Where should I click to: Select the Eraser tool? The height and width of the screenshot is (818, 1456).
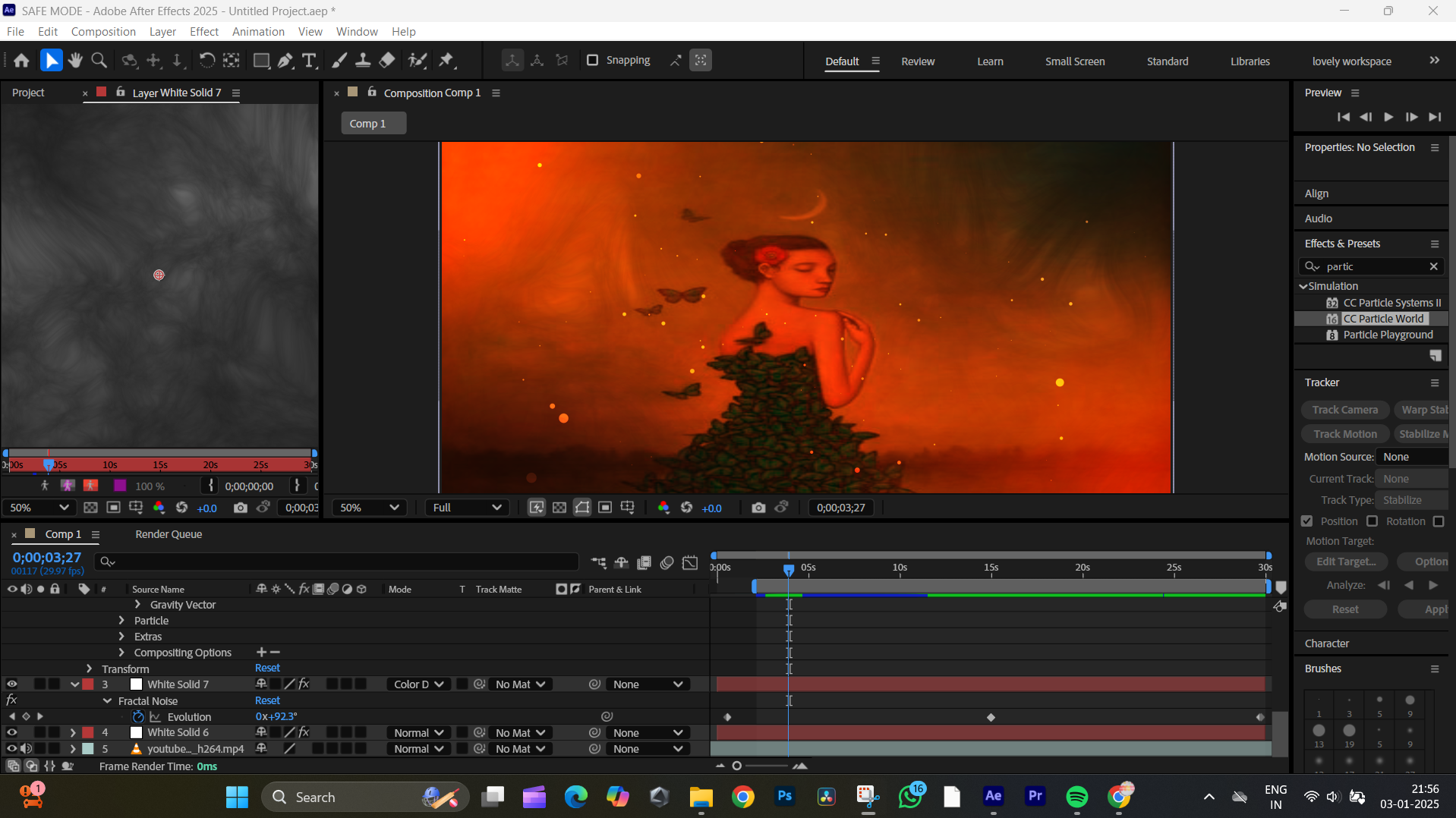[387, 61]
